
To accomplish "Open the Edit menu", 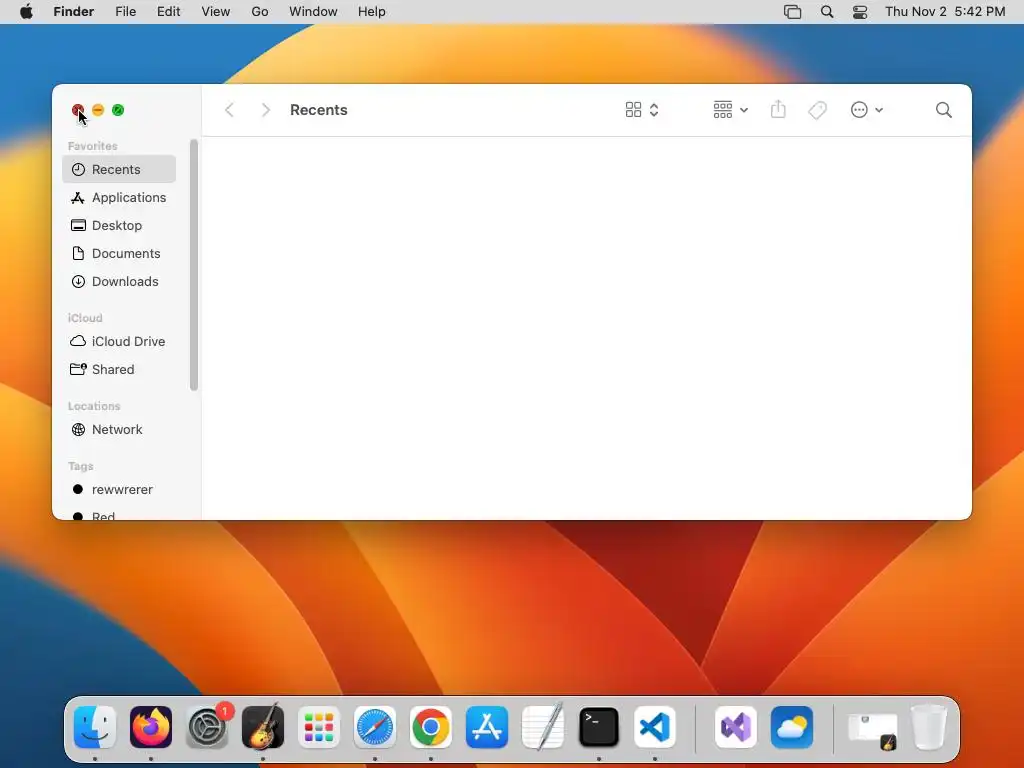I will tap(168, 12).
